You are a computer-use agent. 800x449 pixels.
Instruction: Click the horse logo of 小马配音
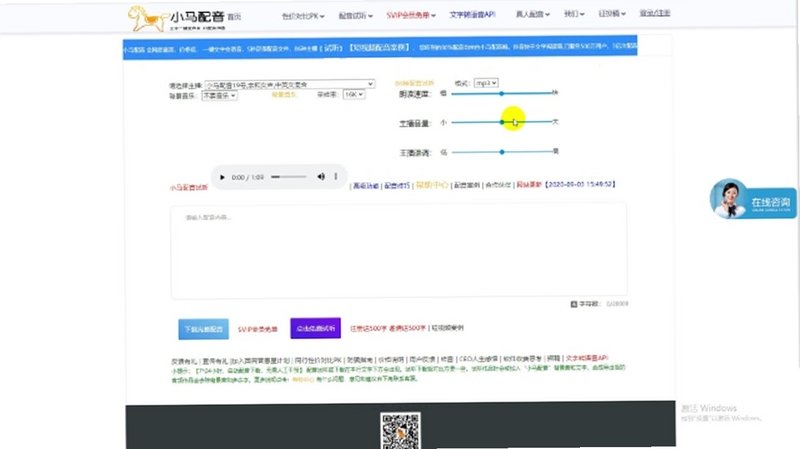[x=147, y=18]
